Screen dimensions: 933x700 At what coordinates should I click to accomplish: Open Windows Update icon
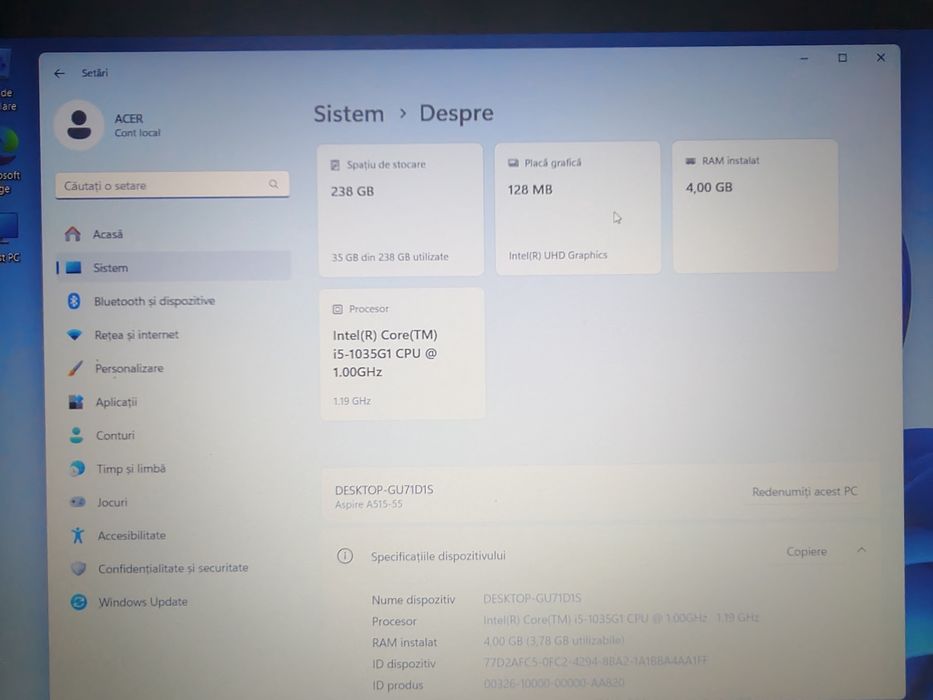(x=79, y=602)
